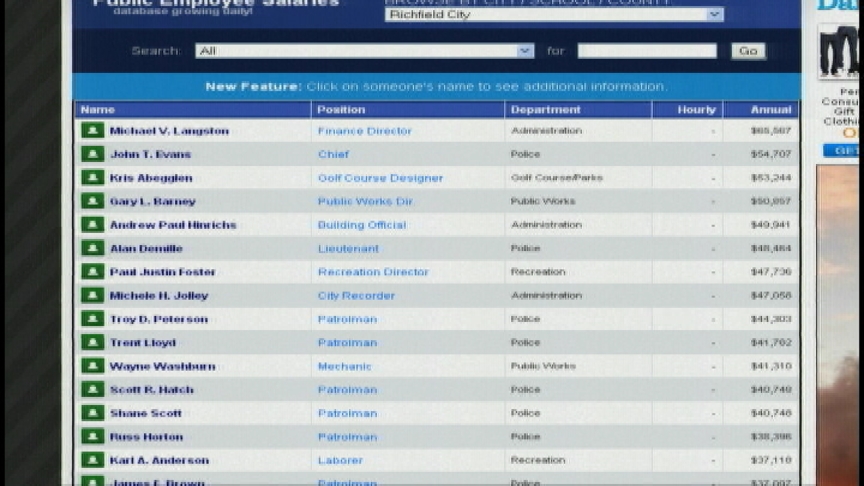Click the Golf Course Designer position link
Image resolution: width=864 pixels, height=486 pixels.
pyautogui.click(x=380, y=178)
